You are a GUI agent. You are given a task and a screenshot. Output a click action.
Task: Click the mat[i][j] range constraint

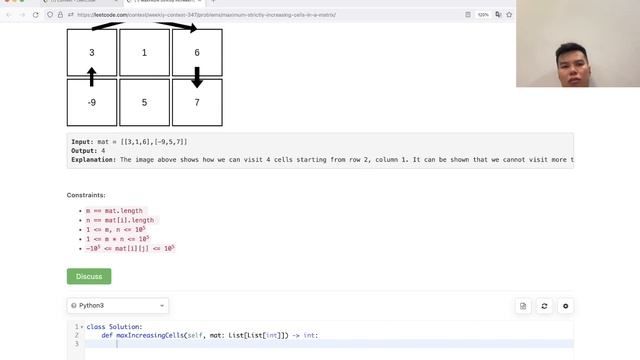[x=130, y=249]
